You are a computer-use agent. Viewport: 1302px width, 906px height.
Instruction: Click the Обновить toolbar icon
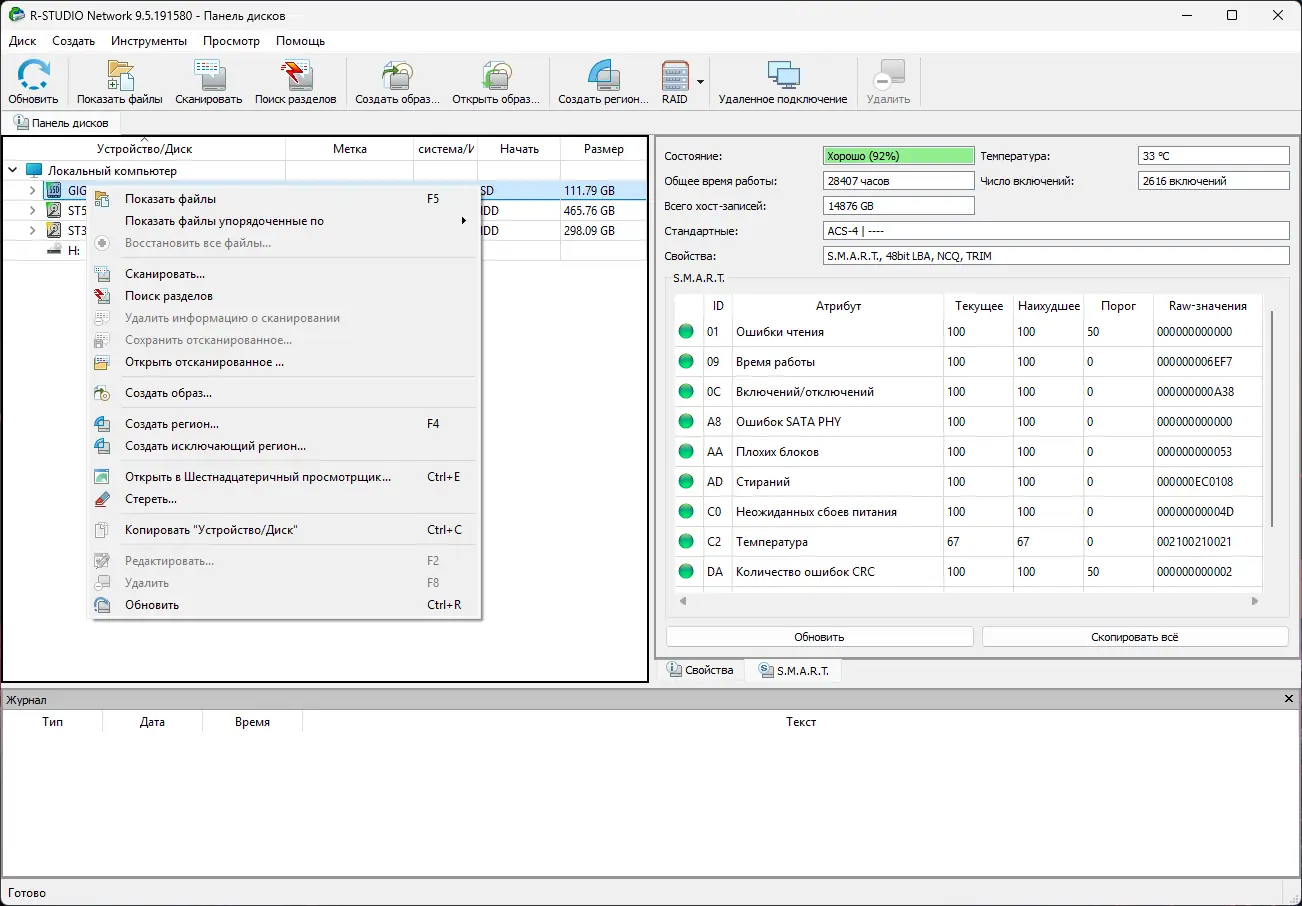(x=34, y=76)
